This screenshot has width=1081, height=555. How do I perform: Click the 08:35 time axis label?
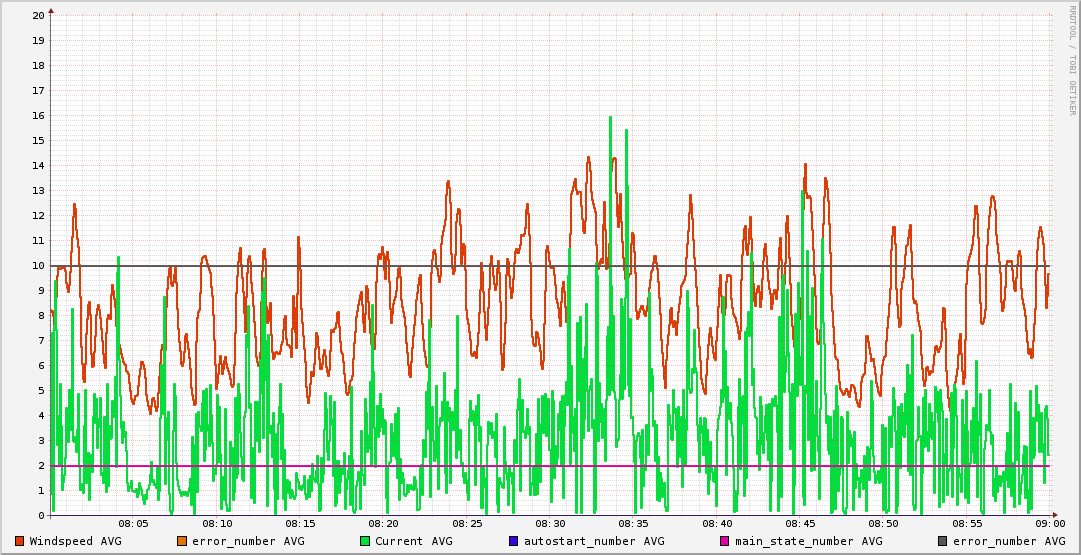[x=633, y=523]
